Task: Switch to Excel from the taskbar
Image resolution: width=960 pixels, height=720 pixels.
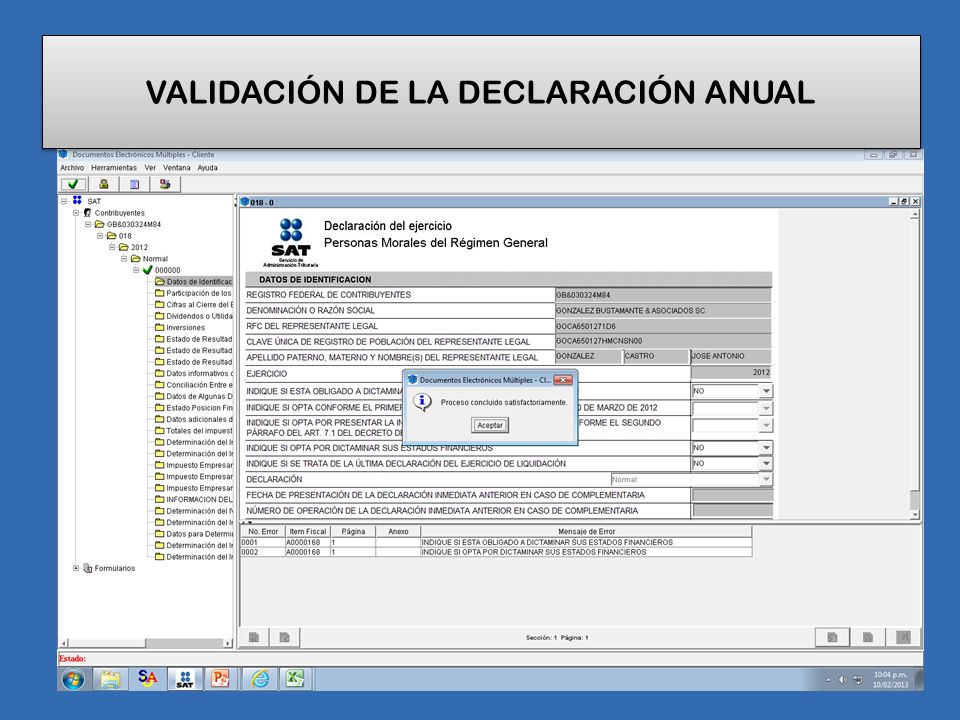Action: coord(296,679)
